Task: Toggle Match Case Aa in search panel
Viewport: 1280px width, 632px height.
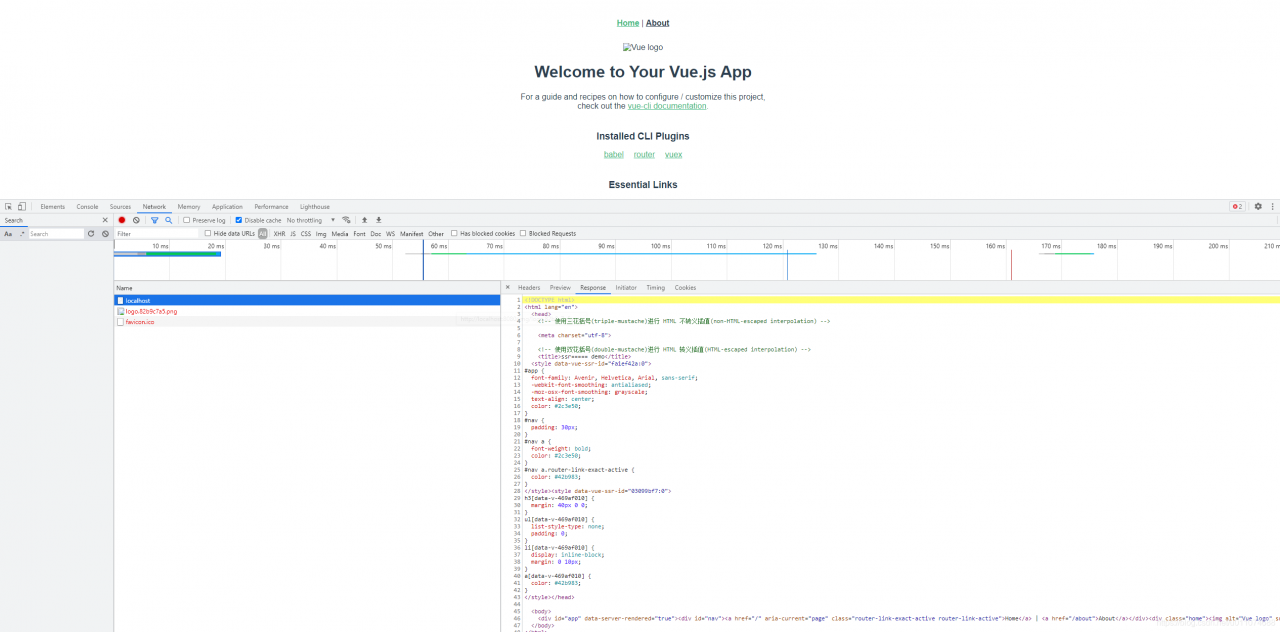Action: [x=8, y=234]
